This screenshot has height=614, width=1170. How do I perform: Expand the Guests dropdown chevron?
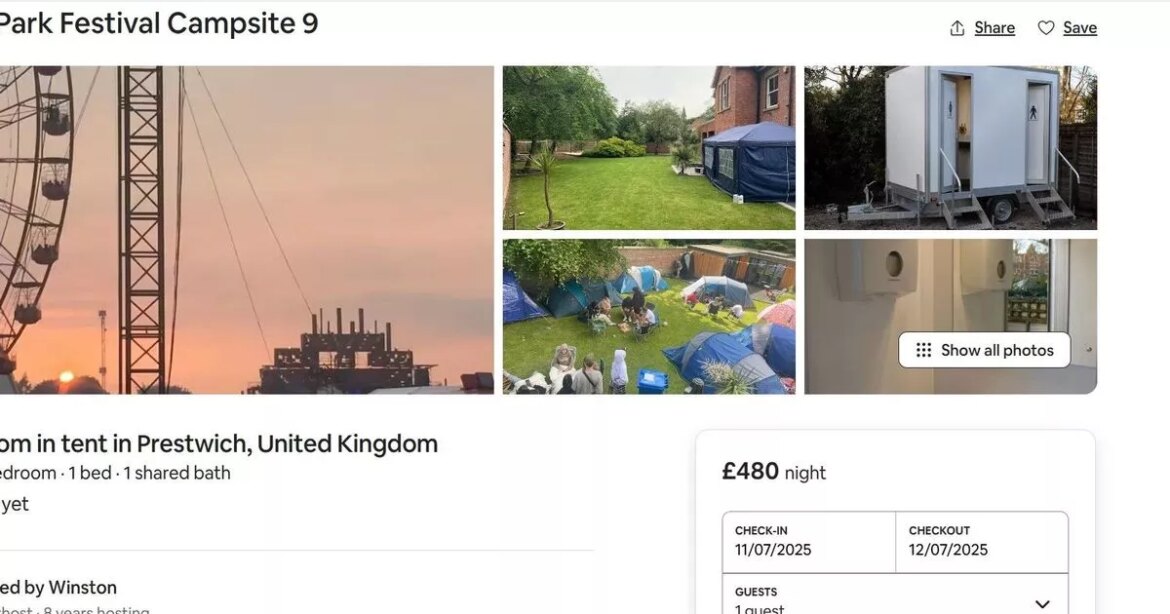point(1042,604)
